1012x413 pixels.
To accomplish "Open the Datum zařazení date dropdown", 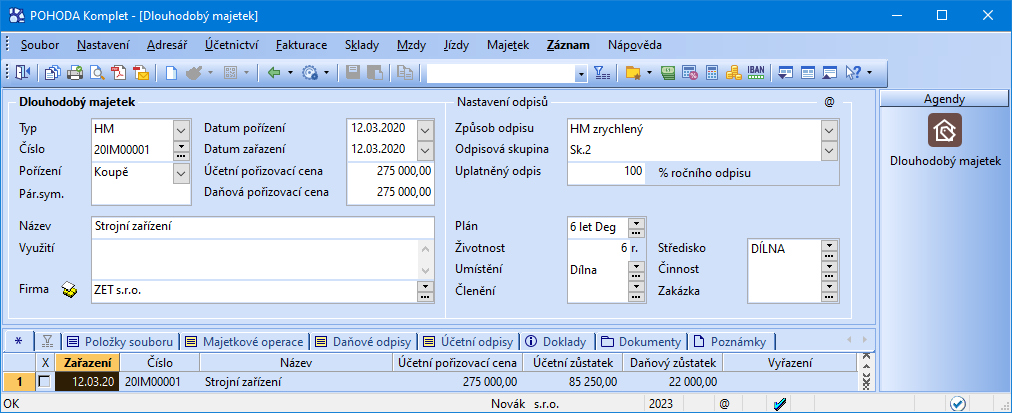I will coord(425,150).
